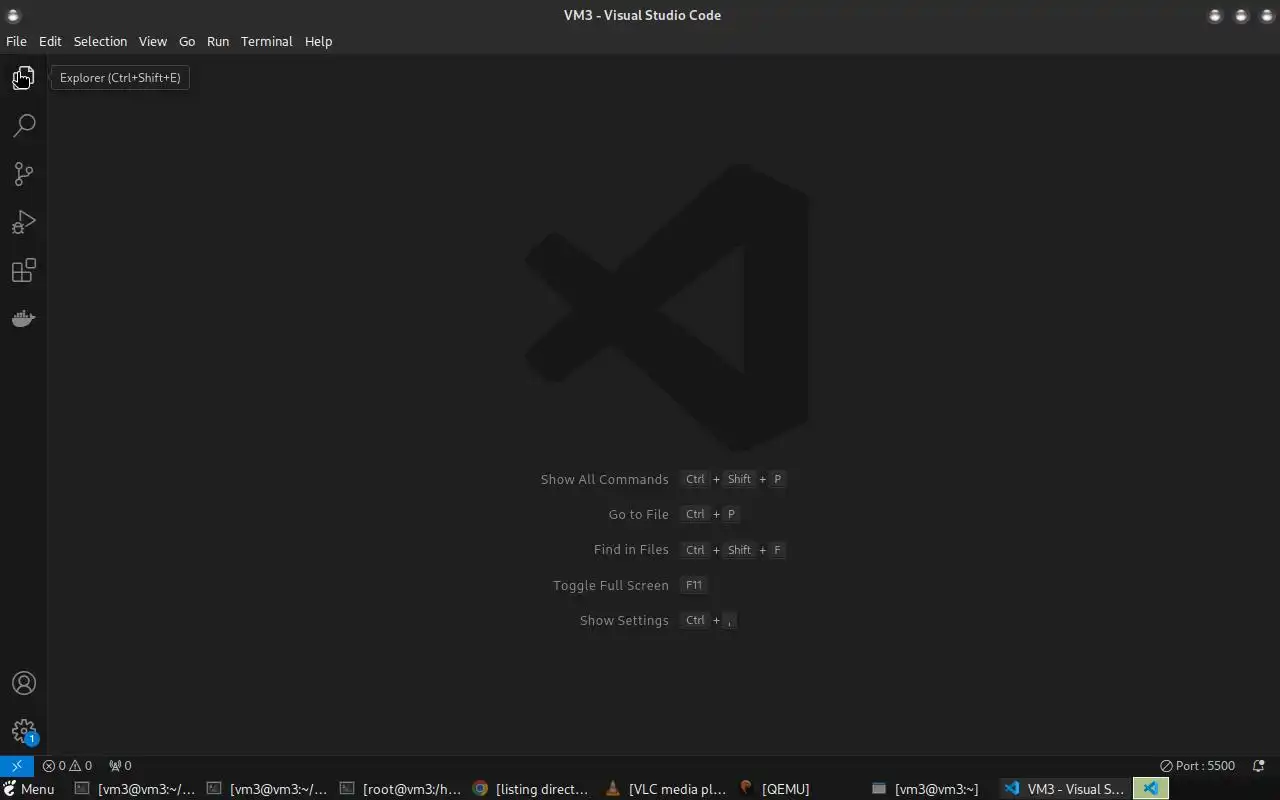Viewport: 1280px width, 800px height.
Task: Open the View menu
Action: pyautogui.click(x=153, y=41)
